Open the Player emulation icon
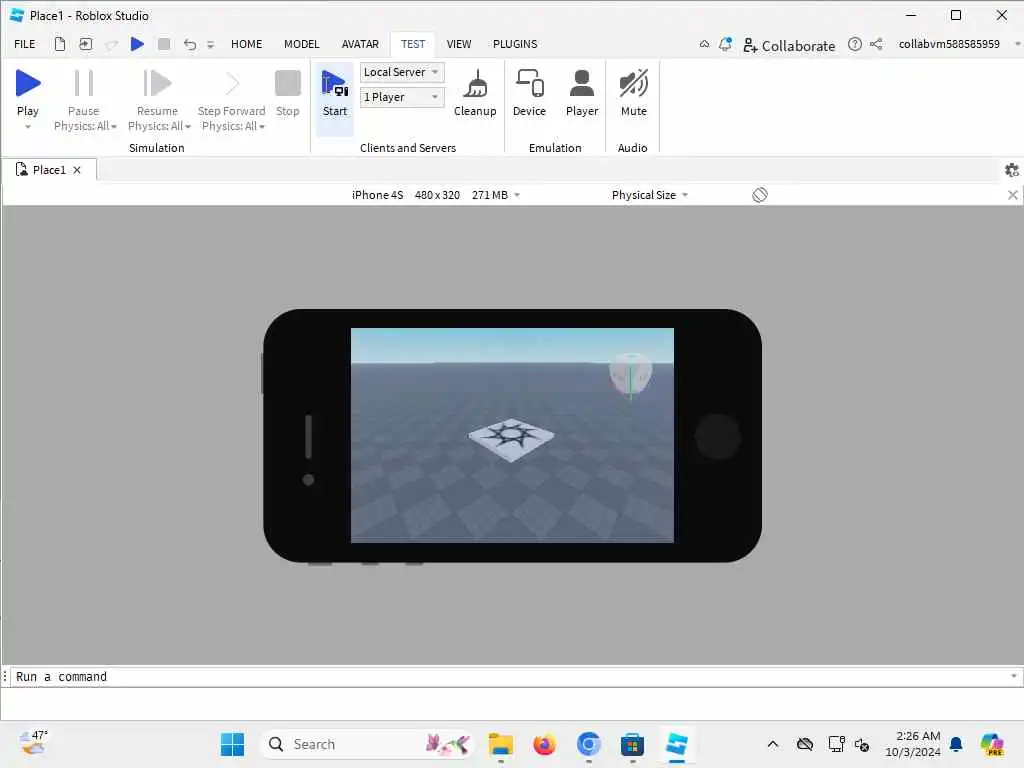The height and width of the screenshot is (768, 1024). tap(582, 84)
